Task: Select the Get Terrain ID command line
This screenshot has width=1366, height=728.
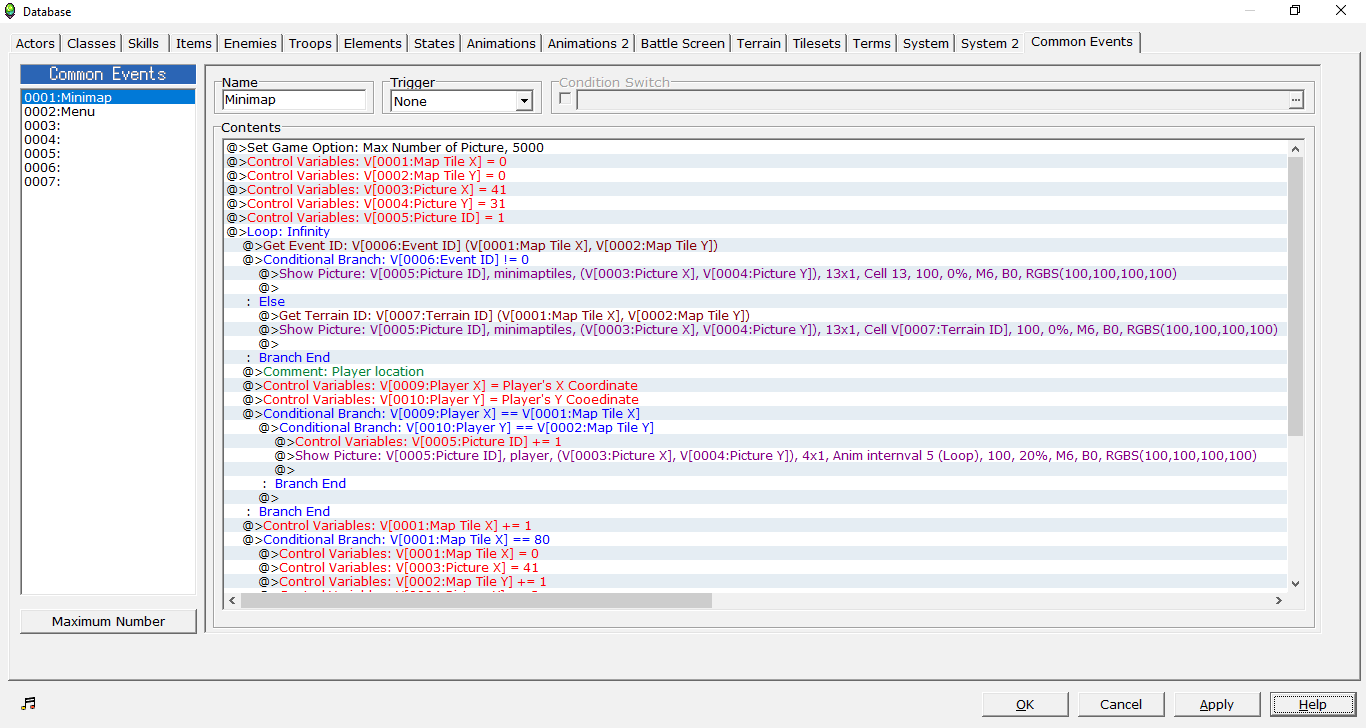Action: coord(756,315)
